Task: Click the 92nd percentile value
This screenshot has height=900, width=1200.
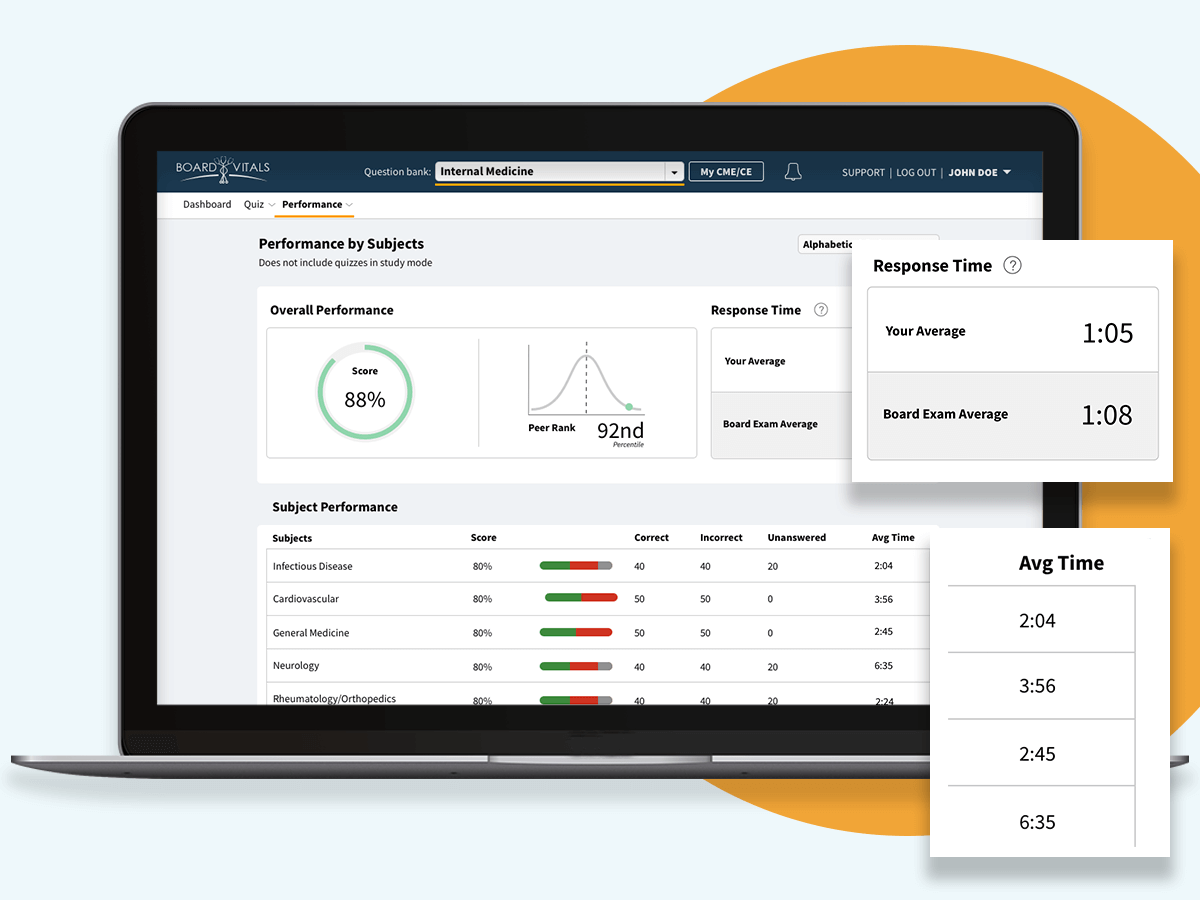Action: (x=621, y=431)
